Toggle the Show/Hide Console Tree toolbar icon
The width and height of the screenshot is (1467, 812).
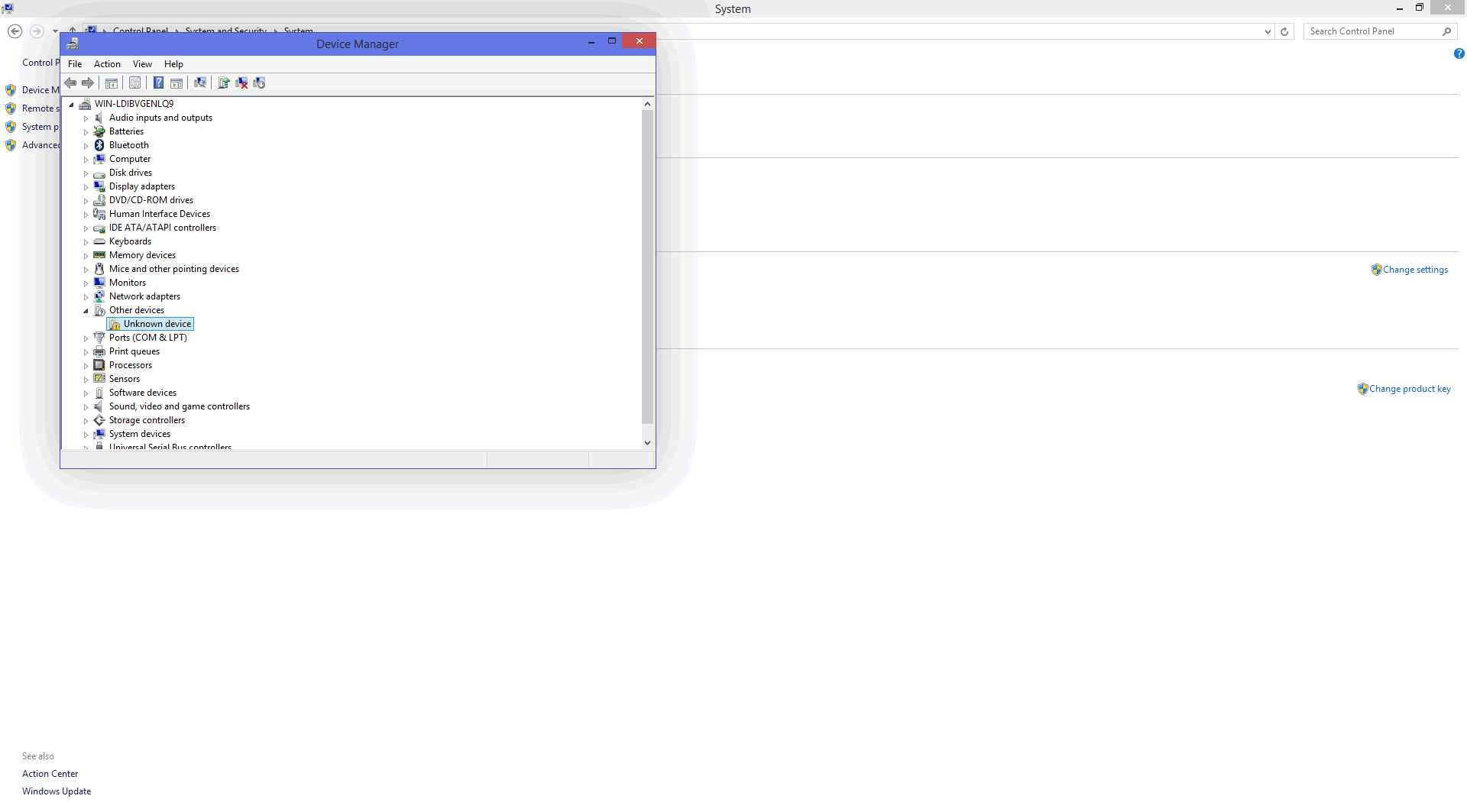112,83
